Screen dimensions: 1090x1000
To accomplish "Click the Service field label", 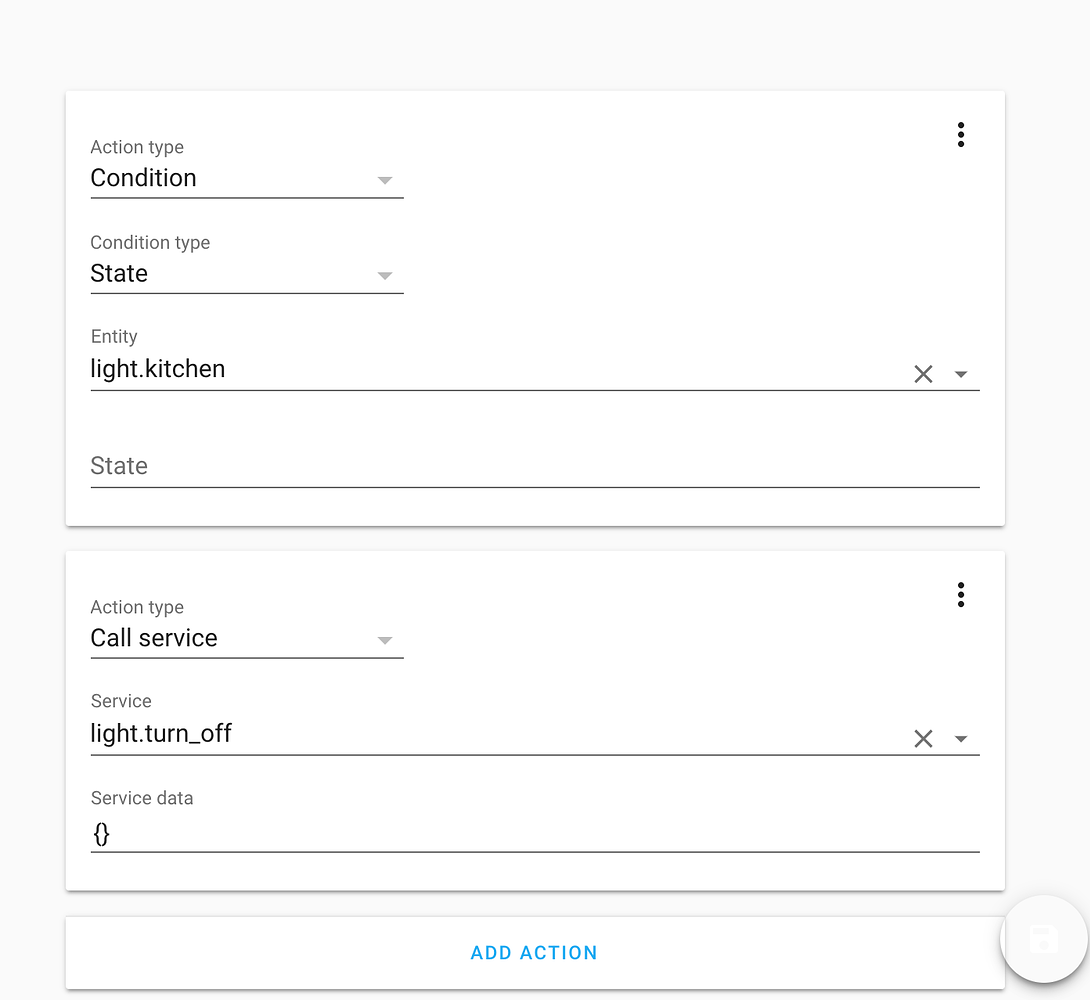I will point(121,701).
